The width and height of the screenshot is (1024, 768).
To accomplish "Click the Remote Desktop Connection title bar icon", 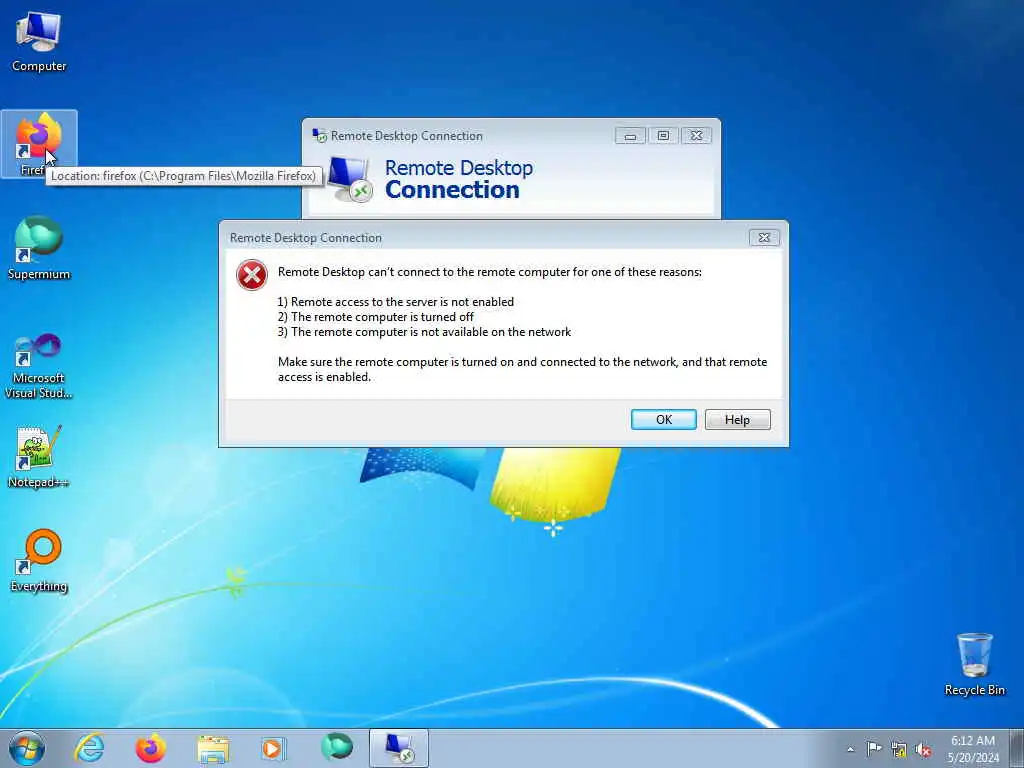I will 319,135.
